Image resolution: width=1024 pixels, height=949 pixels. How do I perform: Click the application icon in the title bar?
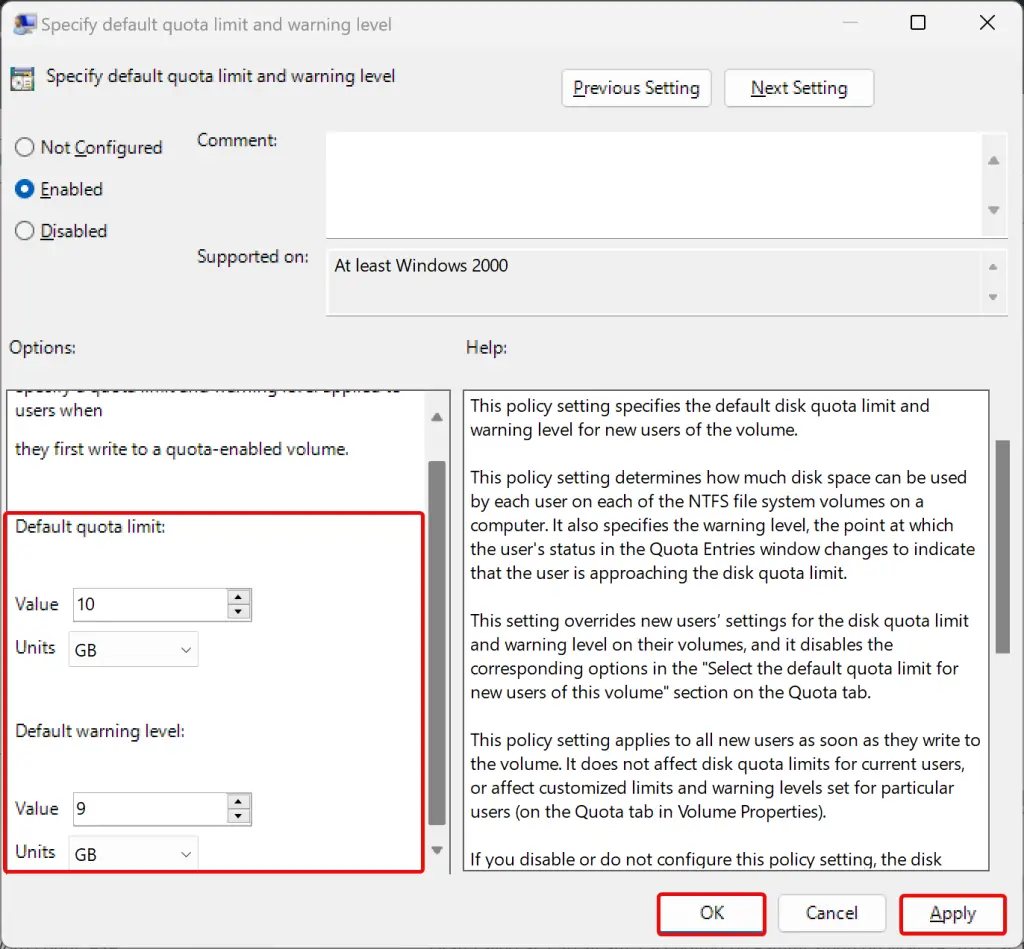[22, 21]
